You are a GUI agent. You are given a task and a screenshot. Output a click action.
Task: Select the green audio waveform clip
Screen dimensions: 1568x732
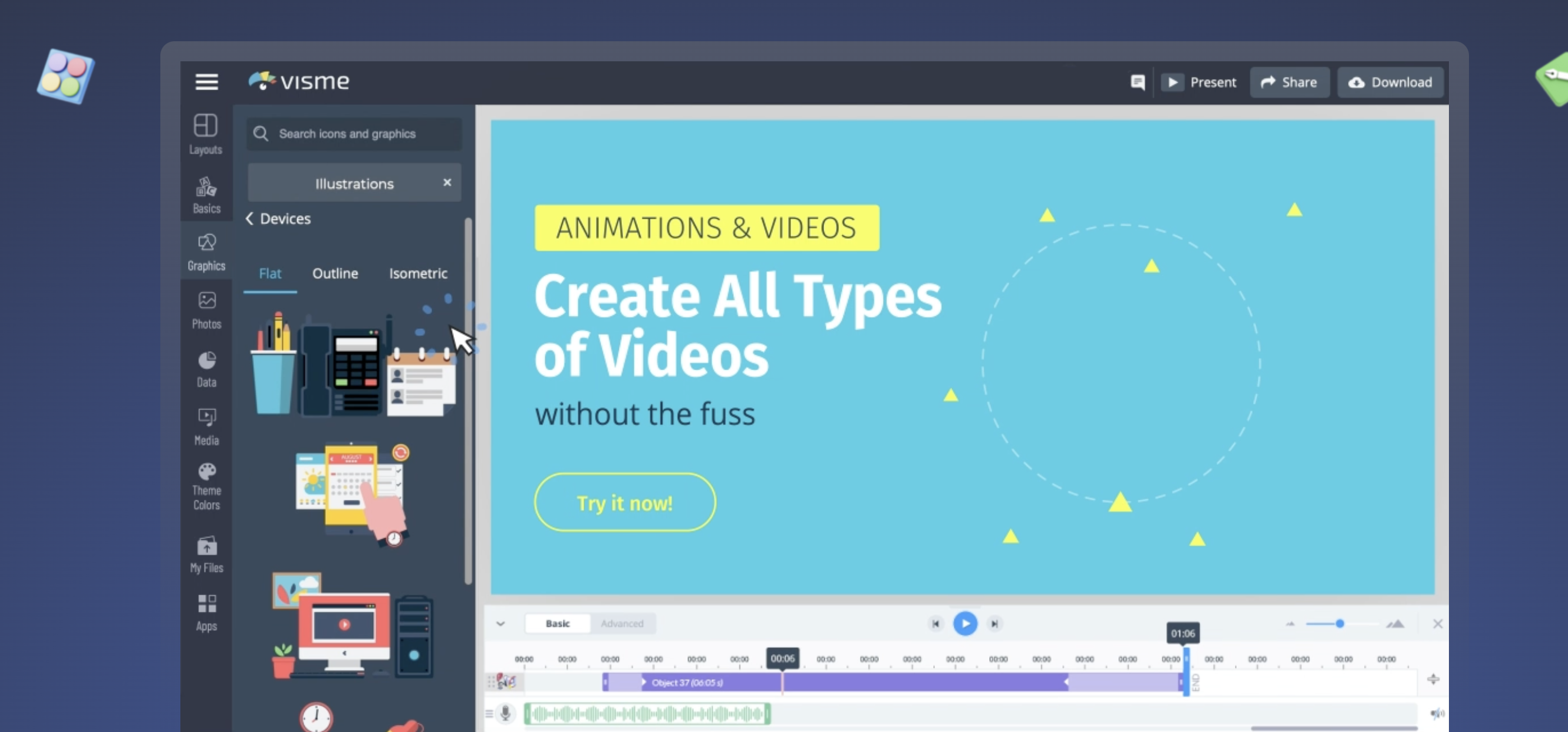[648, 713]
